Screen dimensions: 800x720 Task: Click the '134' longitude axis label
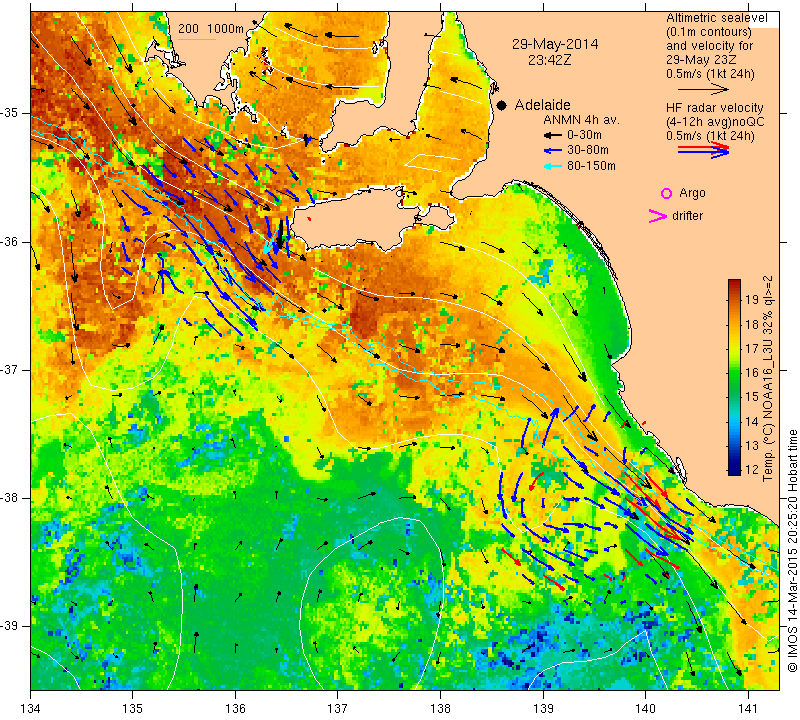click(x=31, y=709)
